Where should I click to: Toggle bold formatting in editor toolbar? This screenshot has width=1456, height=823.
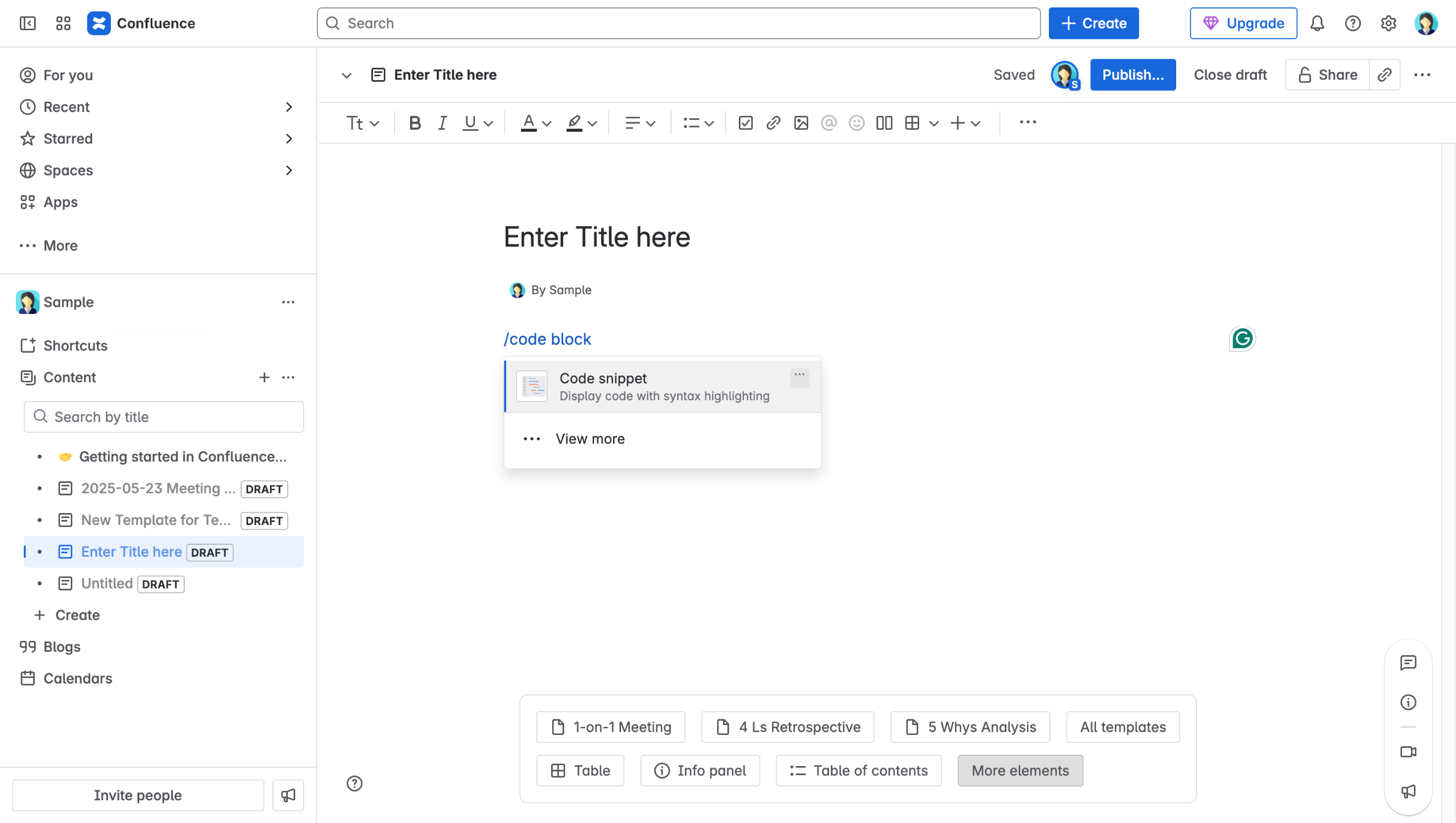pos(415,123)
